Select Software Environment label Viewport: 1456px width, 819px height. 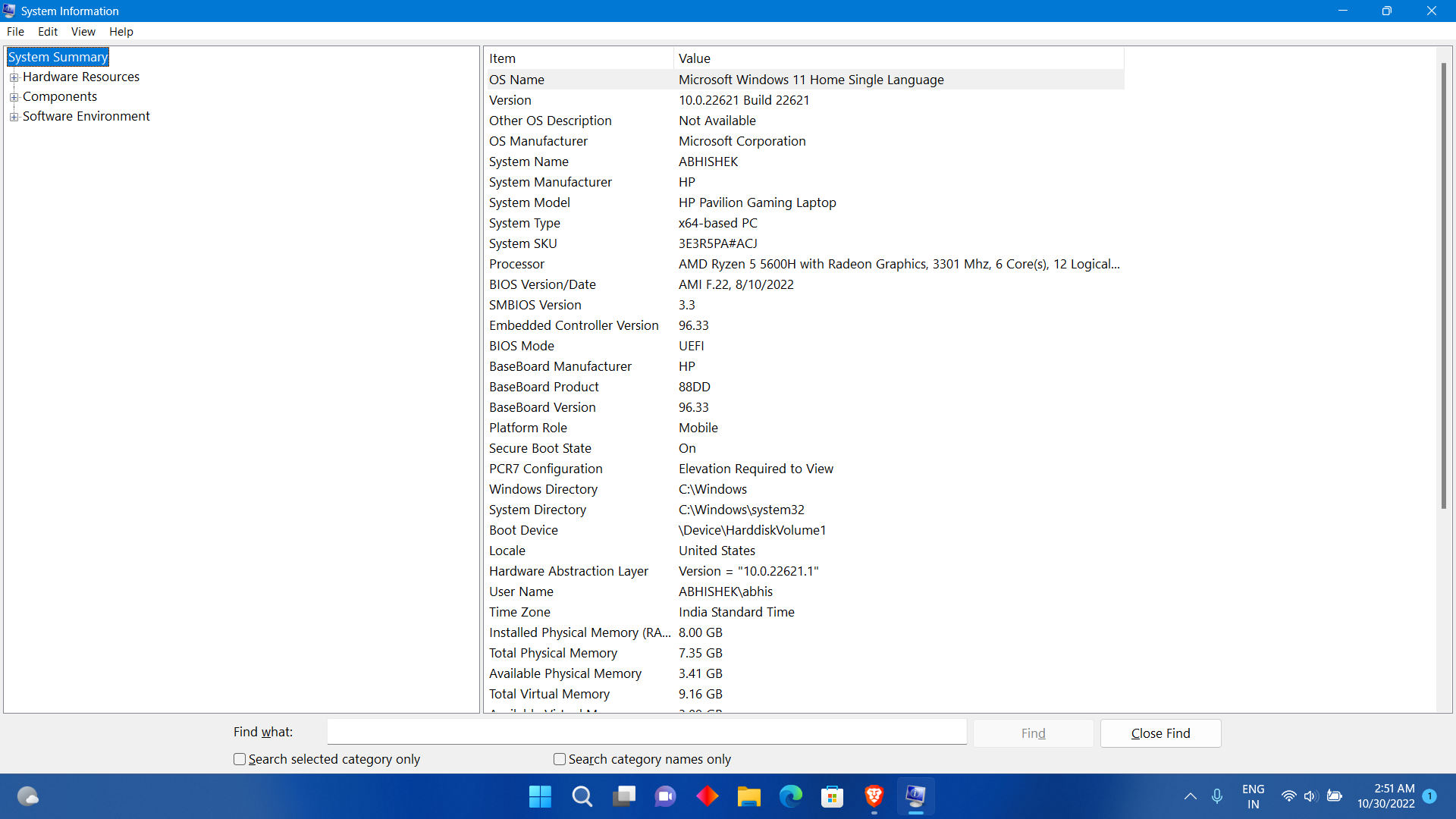click(x=86, y=116)
